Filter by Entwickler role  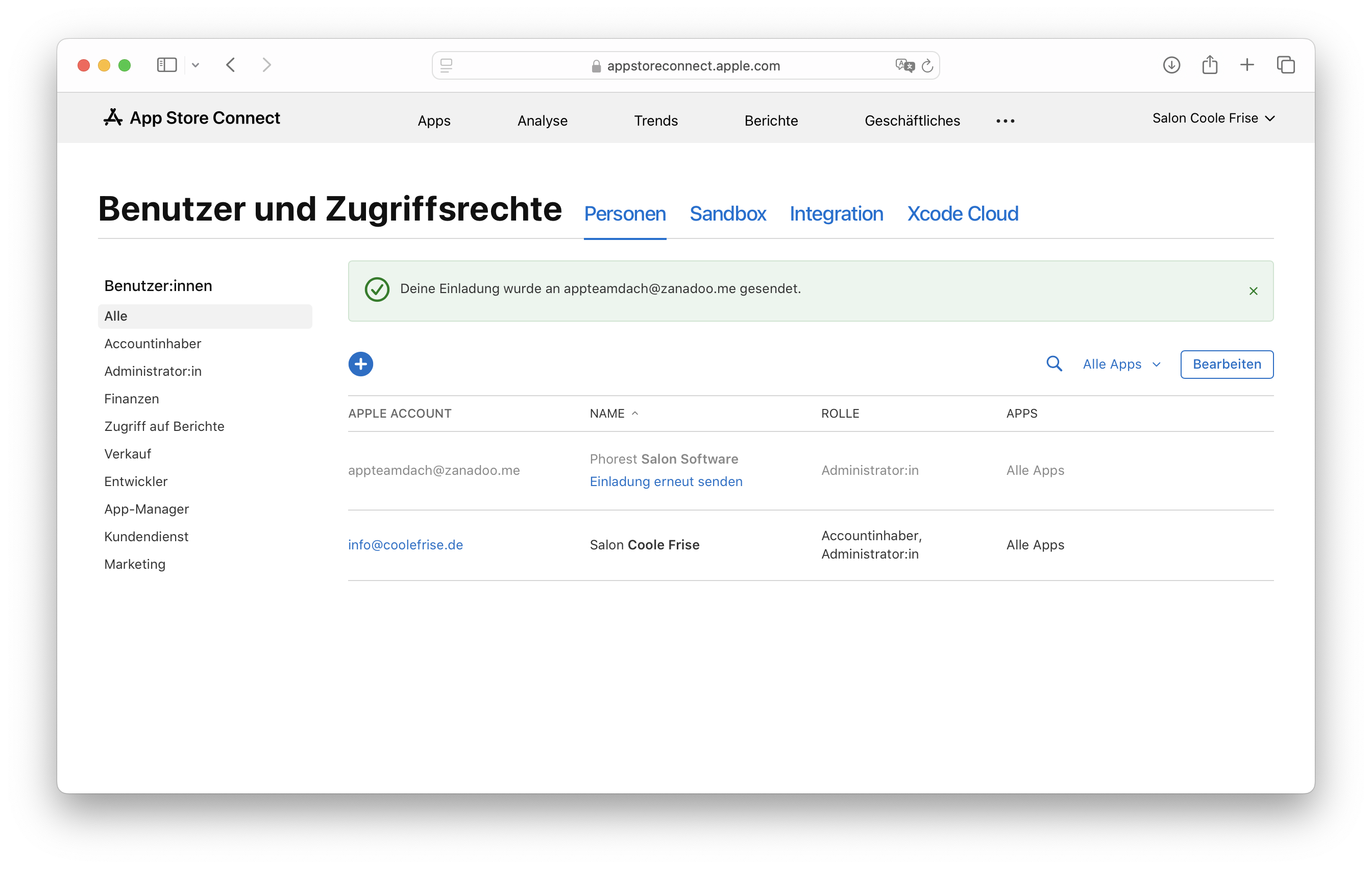click(x=136, y=481)
